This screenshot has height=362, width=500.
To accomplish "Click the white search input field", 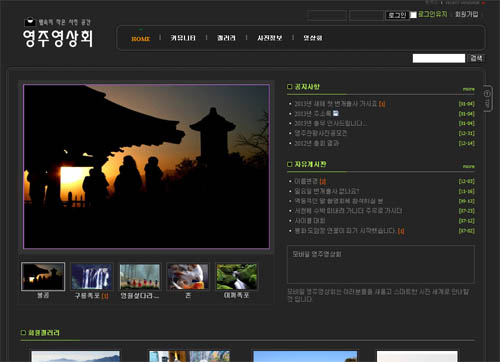I will [x=439, y=58].
